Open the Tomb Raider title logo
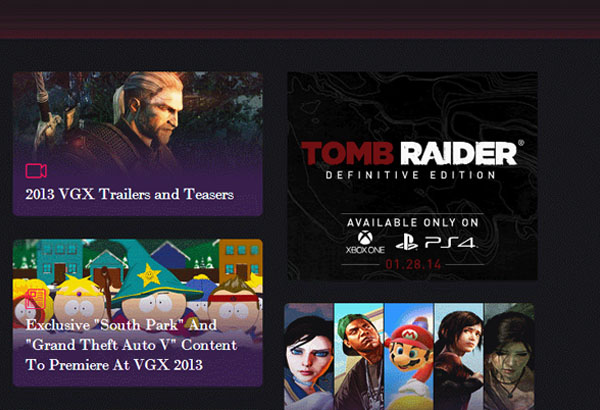Screen dimensions: 600x410 pyautogui.click(x=412, y=153)
